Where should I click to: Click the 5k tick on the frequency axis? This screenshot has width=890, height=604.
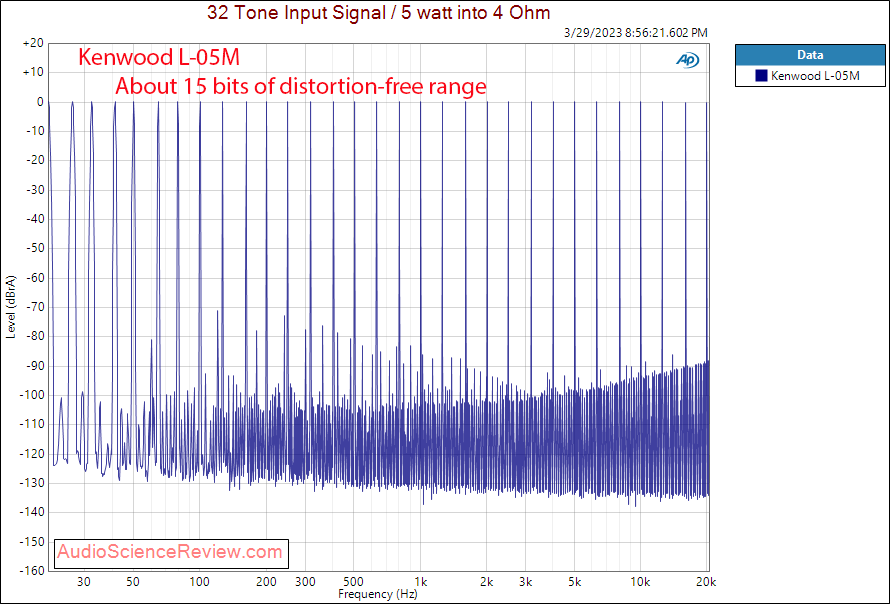(574, 582)
